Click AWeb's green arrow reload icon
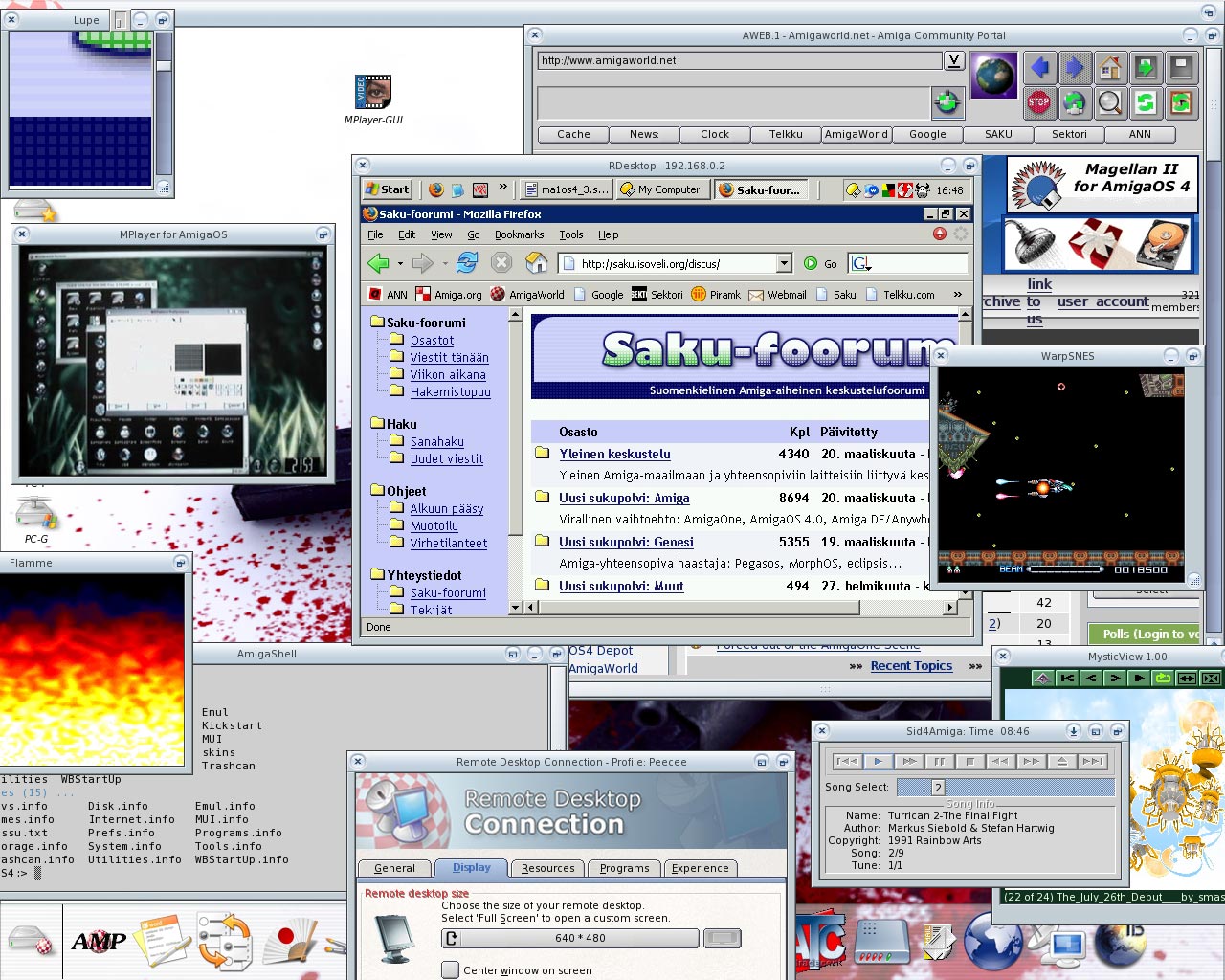This screenshot has height=980, width=1225. coord(1146,101)
